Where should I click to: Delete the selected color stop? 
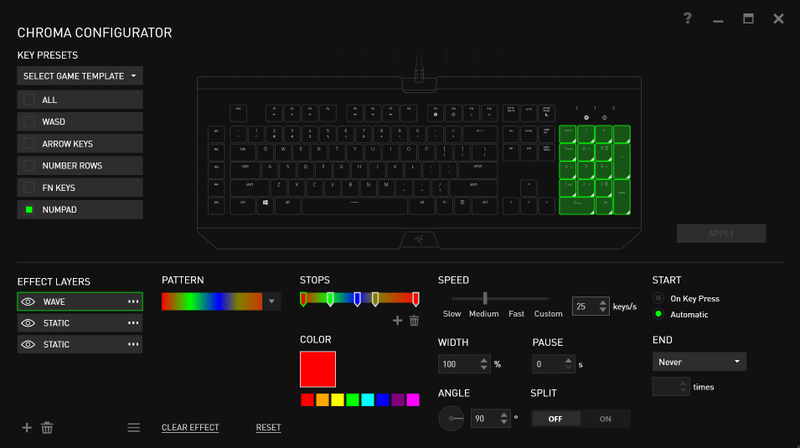point(414,320)
